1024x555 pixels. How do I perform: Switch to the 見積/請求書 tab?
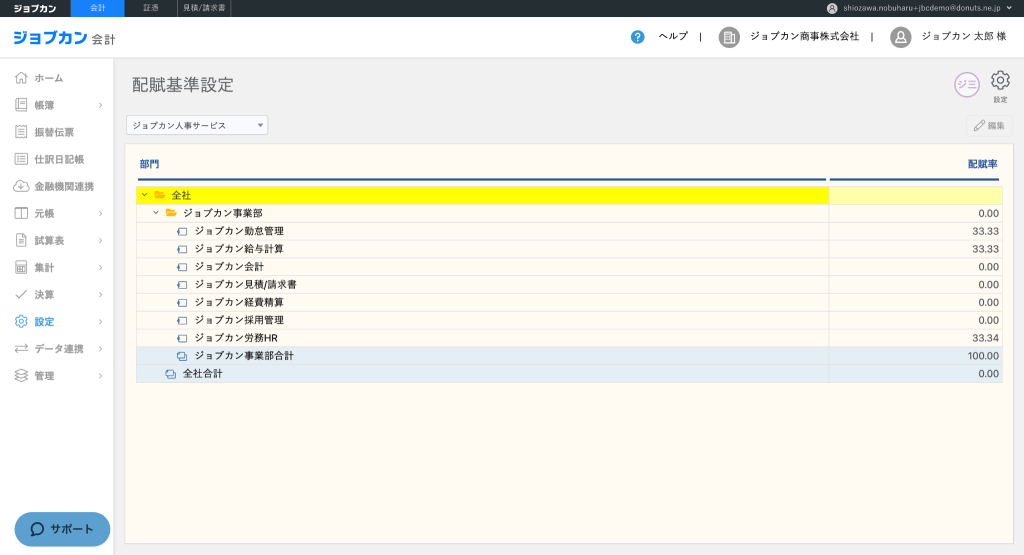(x=204, y=8)
